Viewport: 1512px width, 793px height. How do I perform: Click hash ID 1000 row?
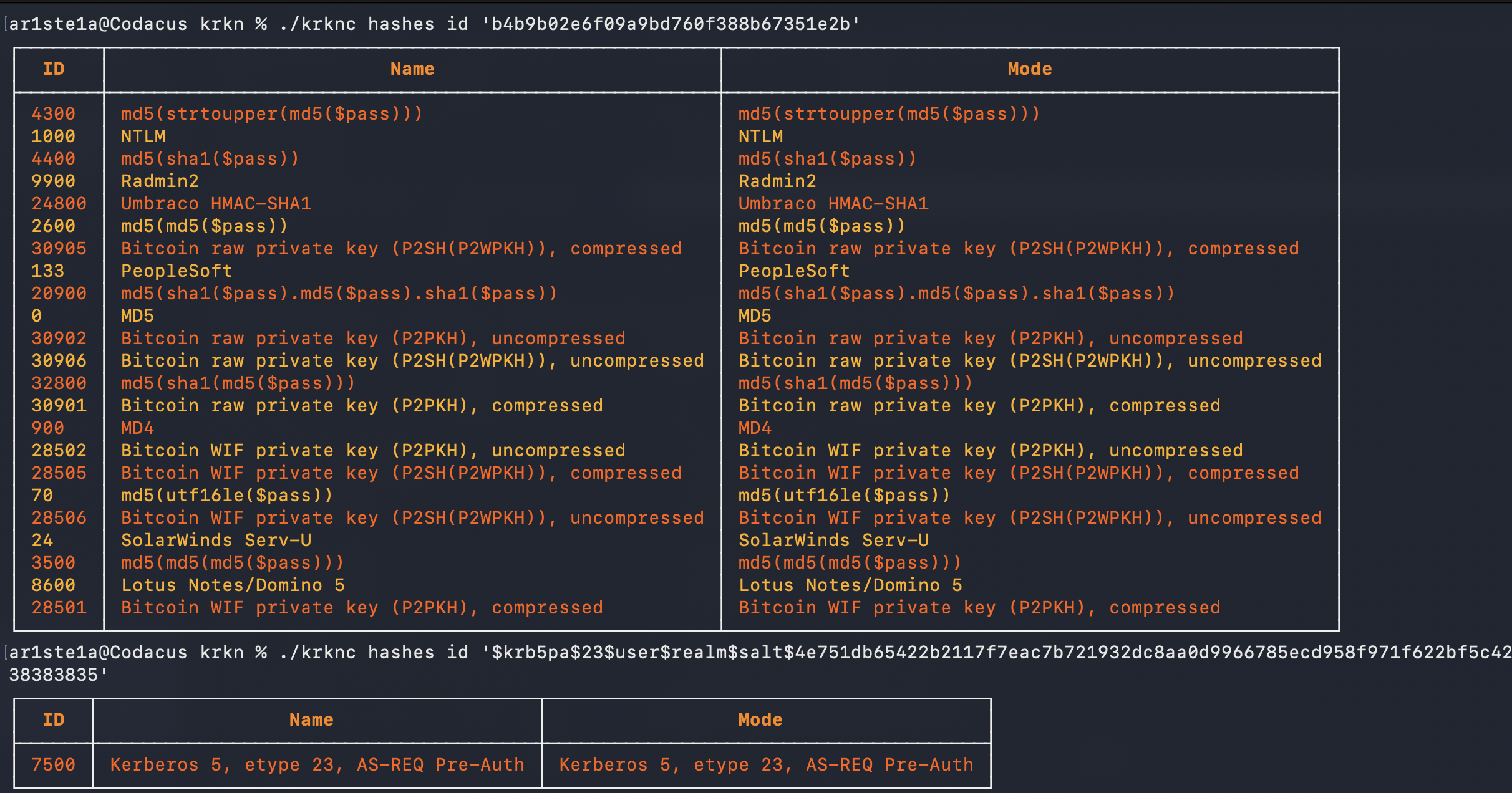[x=54, y=137]
